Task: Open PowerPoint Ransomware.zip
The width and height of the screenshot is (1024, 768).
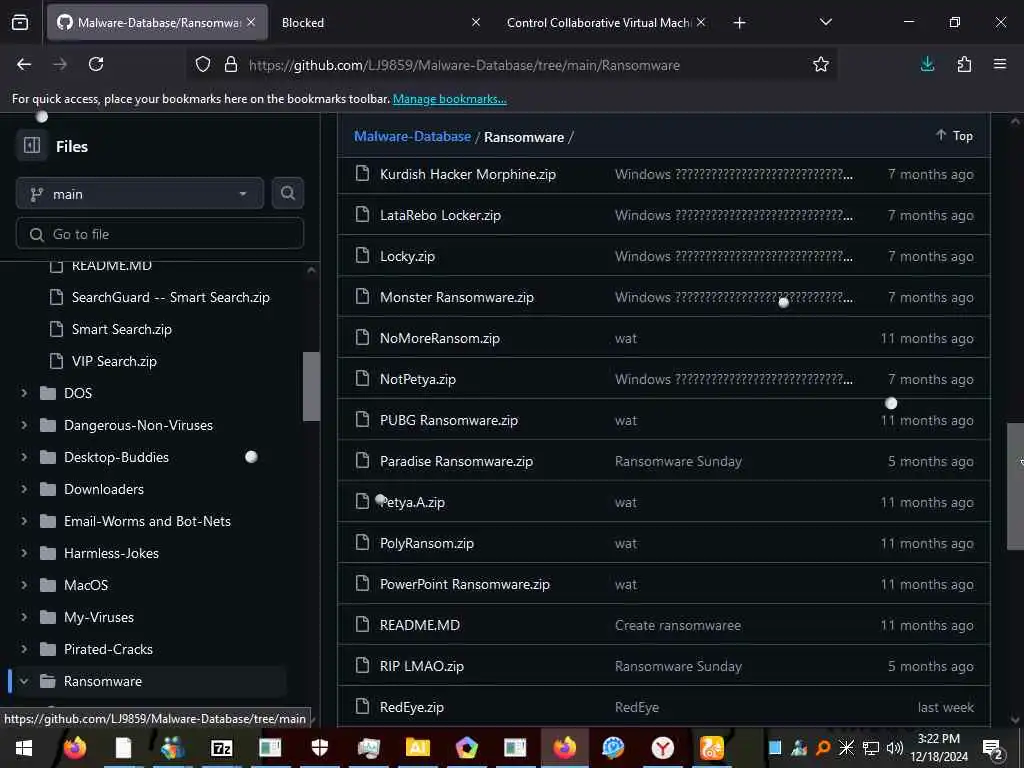Action: coord(464,584)
